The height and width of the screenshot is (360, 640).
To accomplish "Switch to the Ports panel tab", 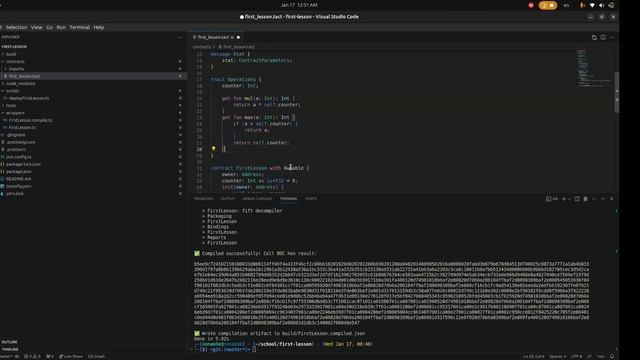I will click(311, 199).
